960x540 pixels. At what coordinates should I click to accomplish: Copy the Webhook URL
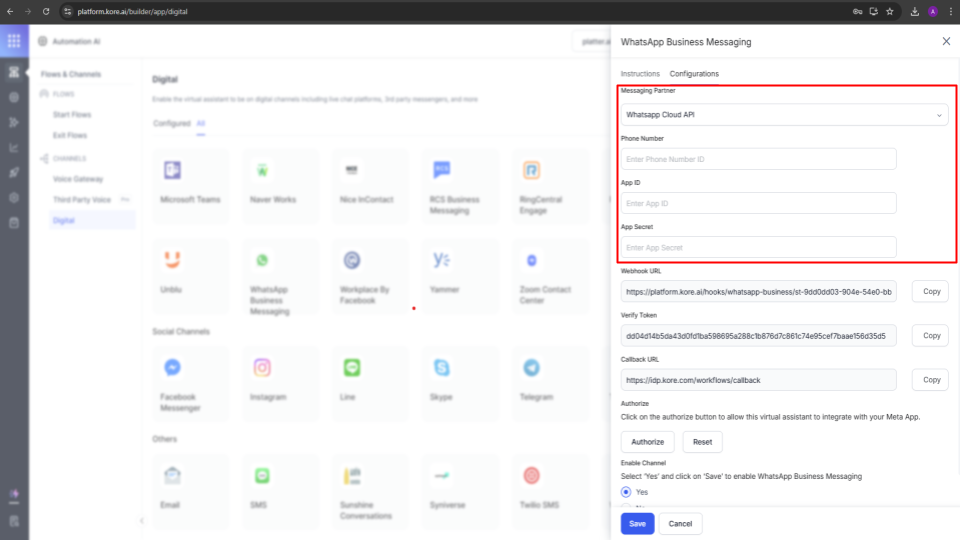(x=931, y=291)
